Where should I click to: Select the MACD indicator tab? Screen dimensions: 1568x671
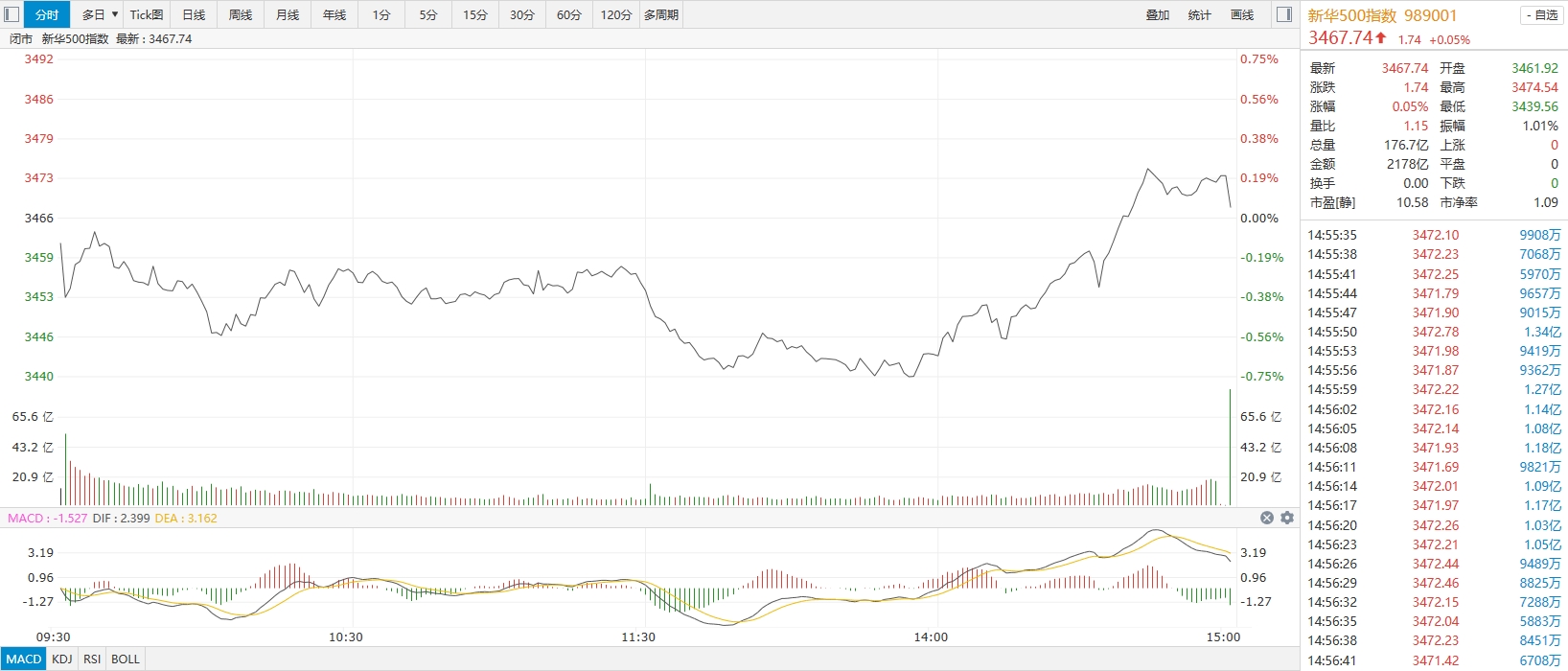[24, 659]
